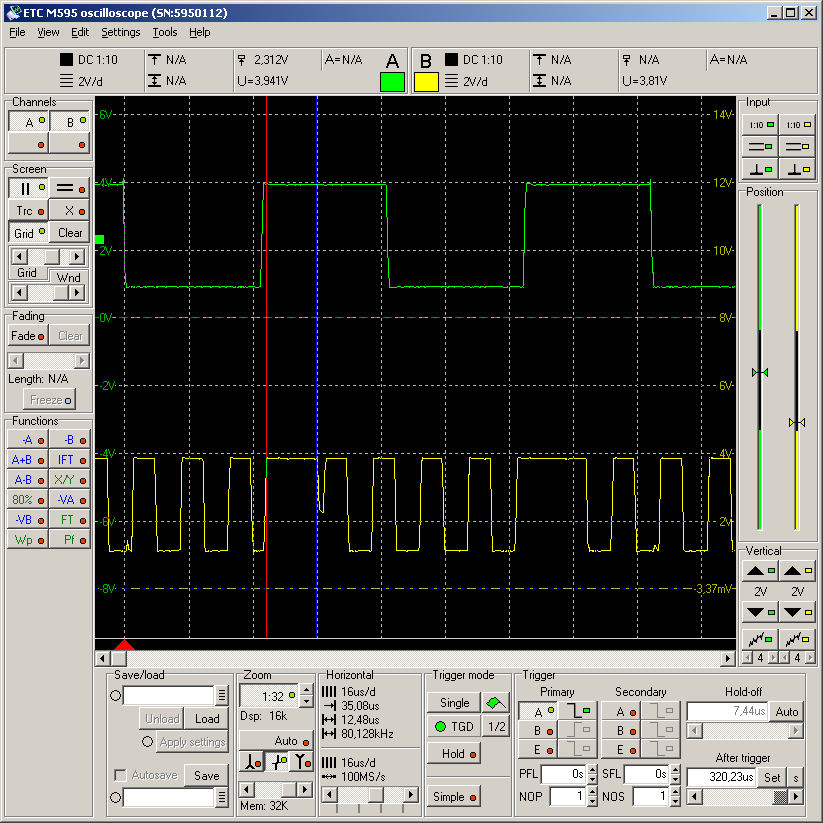The height and width of the screenshot is (823, 823).
Task: Toggle the A+B sum function
Action: (x=27, y=459)
